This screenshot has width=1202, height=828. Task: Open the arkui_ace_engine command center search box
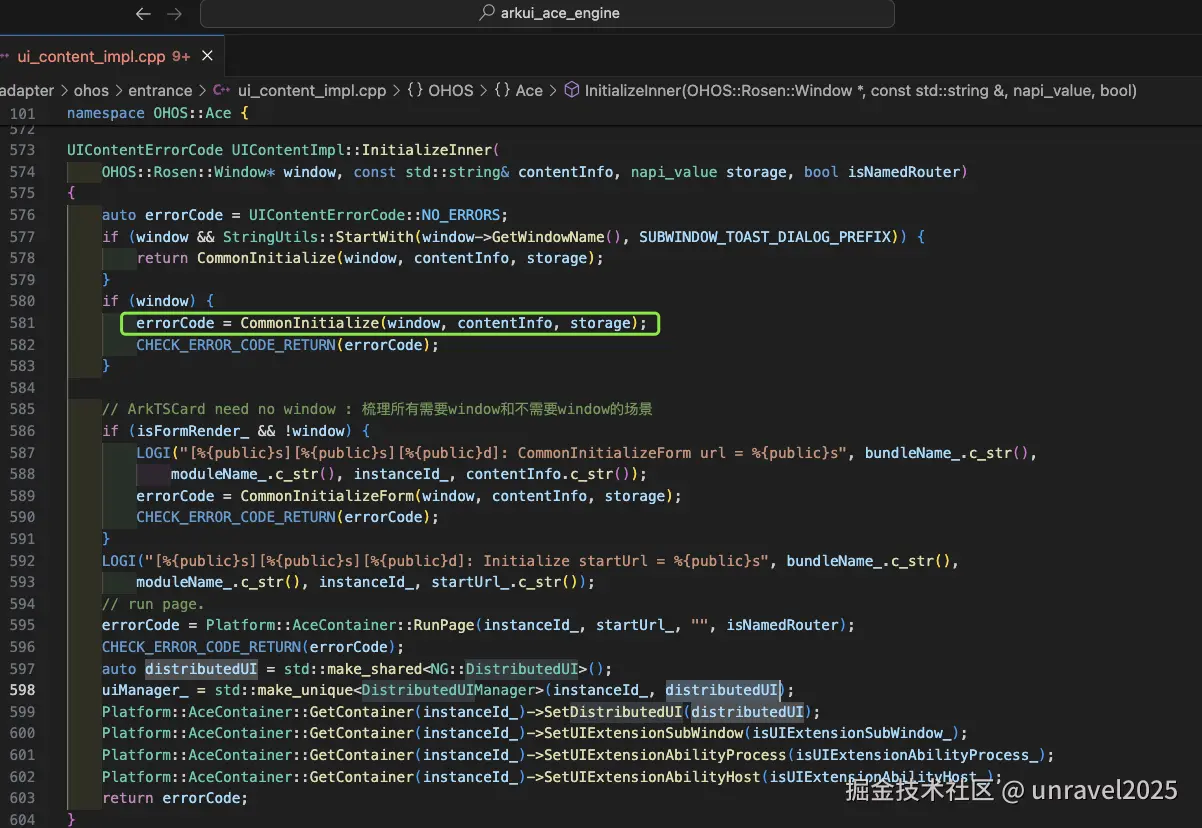point(547,13)
